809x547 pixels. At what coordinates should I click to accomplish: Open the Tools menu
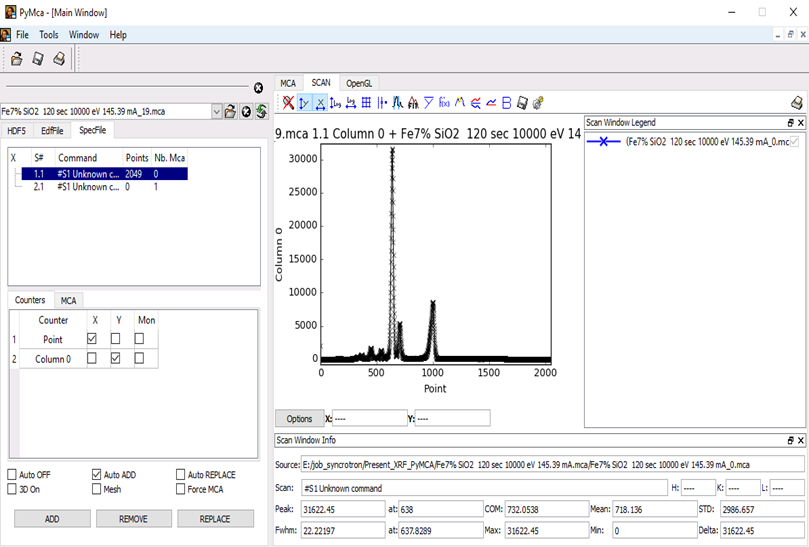point(48,35)
